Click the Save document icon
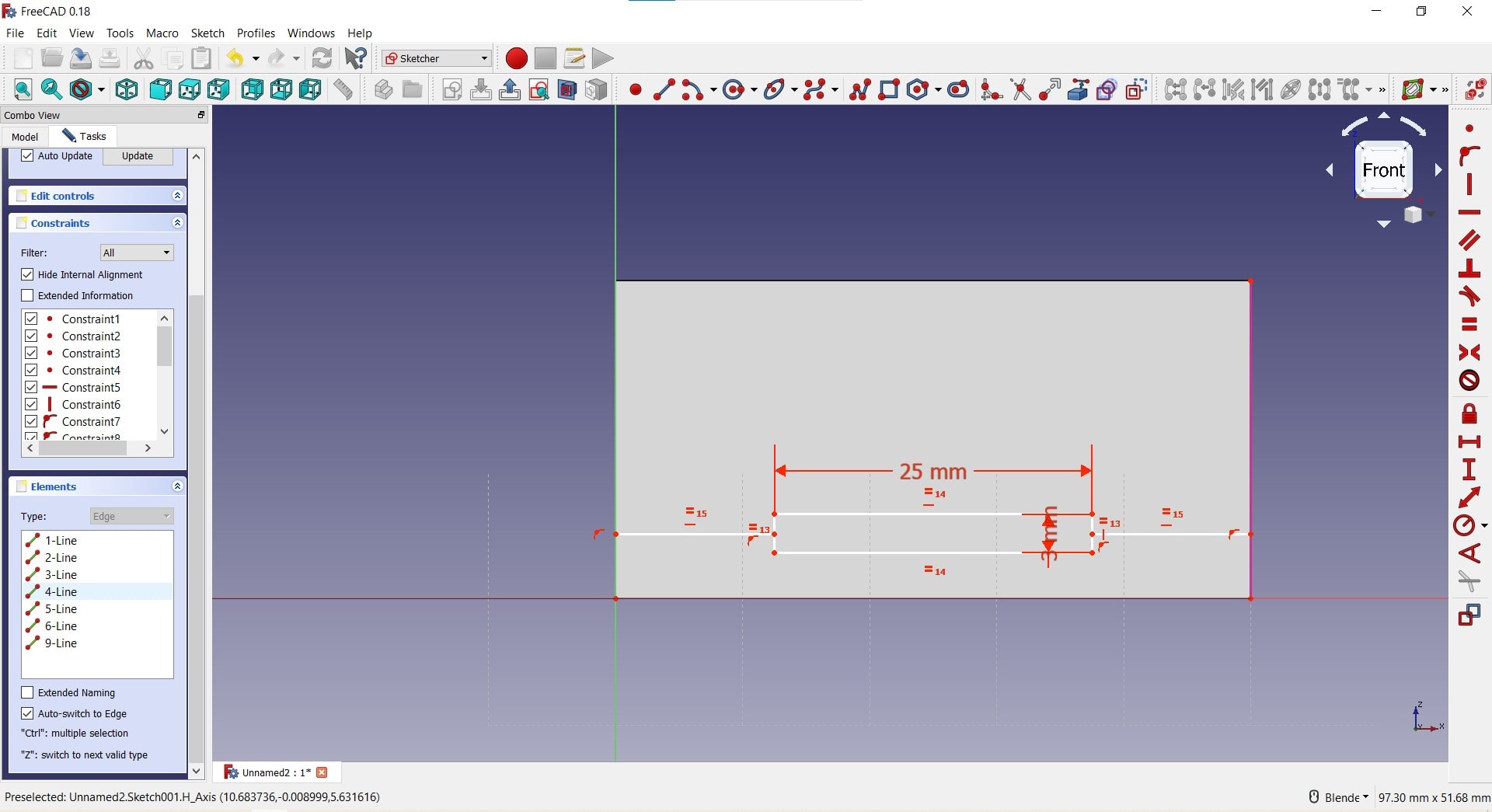1492x812 pixels. click(81, 58)
